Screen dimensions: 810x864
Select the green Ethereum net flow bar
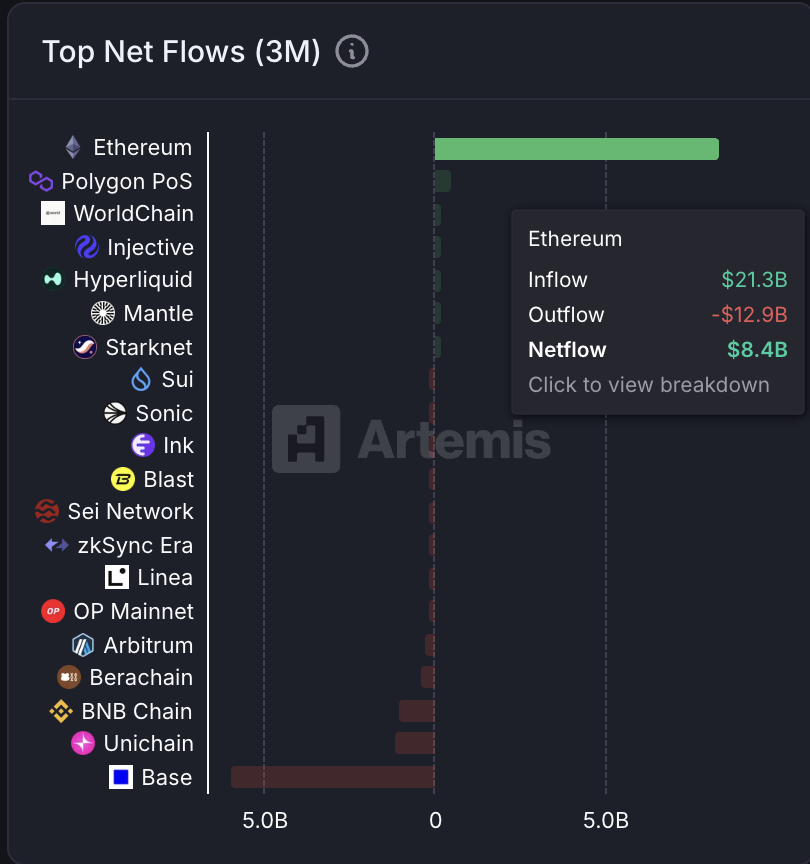pyautogui.click(x=576, y=149)
